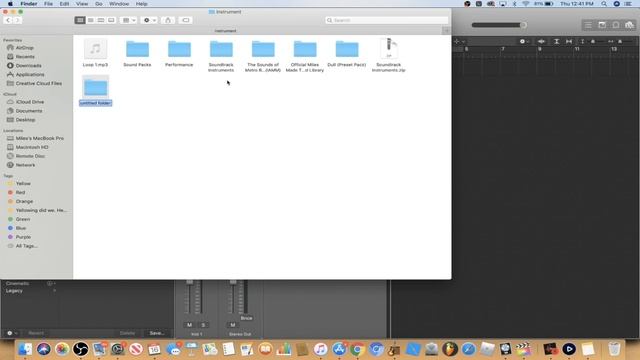Open Network in the Finder sidebar

25,165
